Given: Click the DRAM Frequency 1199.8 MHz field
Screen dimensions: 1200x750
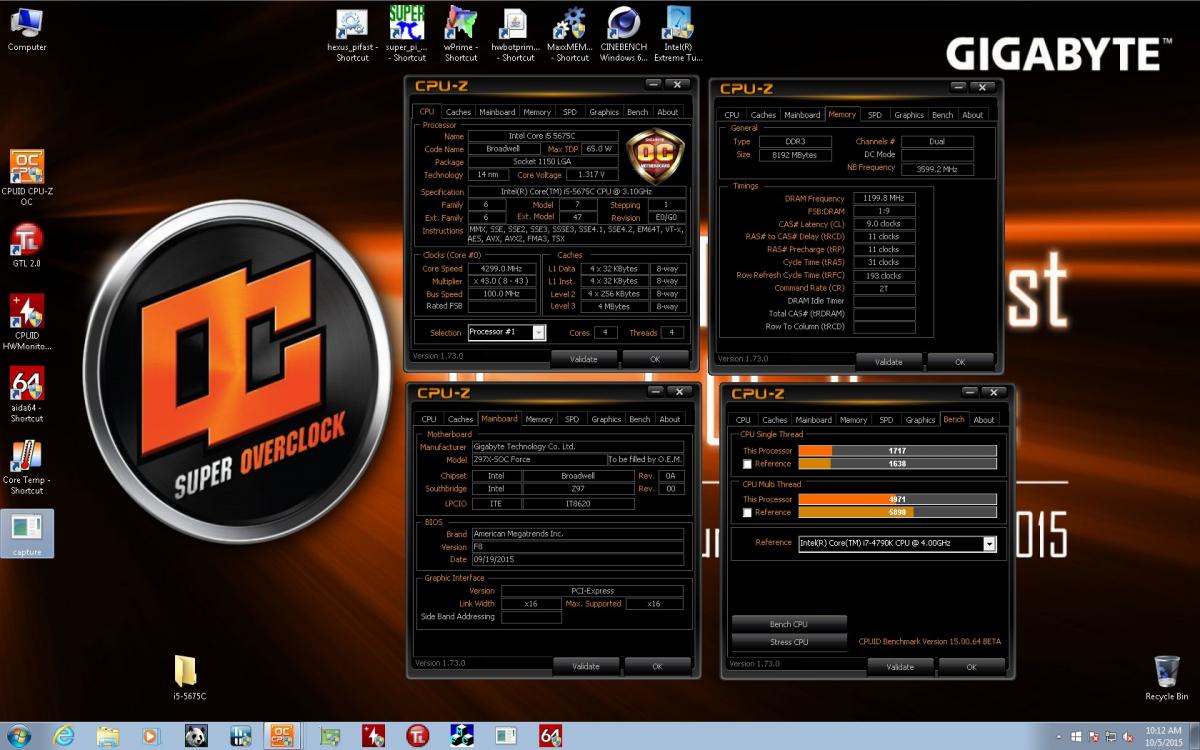Looking at the screenshot, I should coord(883,198).
